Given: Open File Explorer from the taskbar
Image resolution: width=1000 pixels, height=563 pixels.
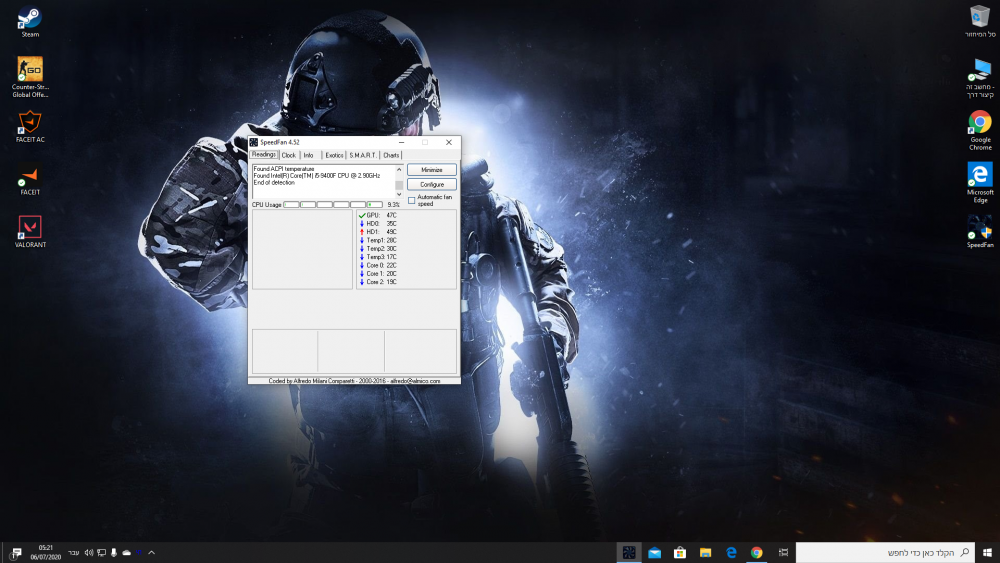Looking at the screenshot, I should click(705, 552).
